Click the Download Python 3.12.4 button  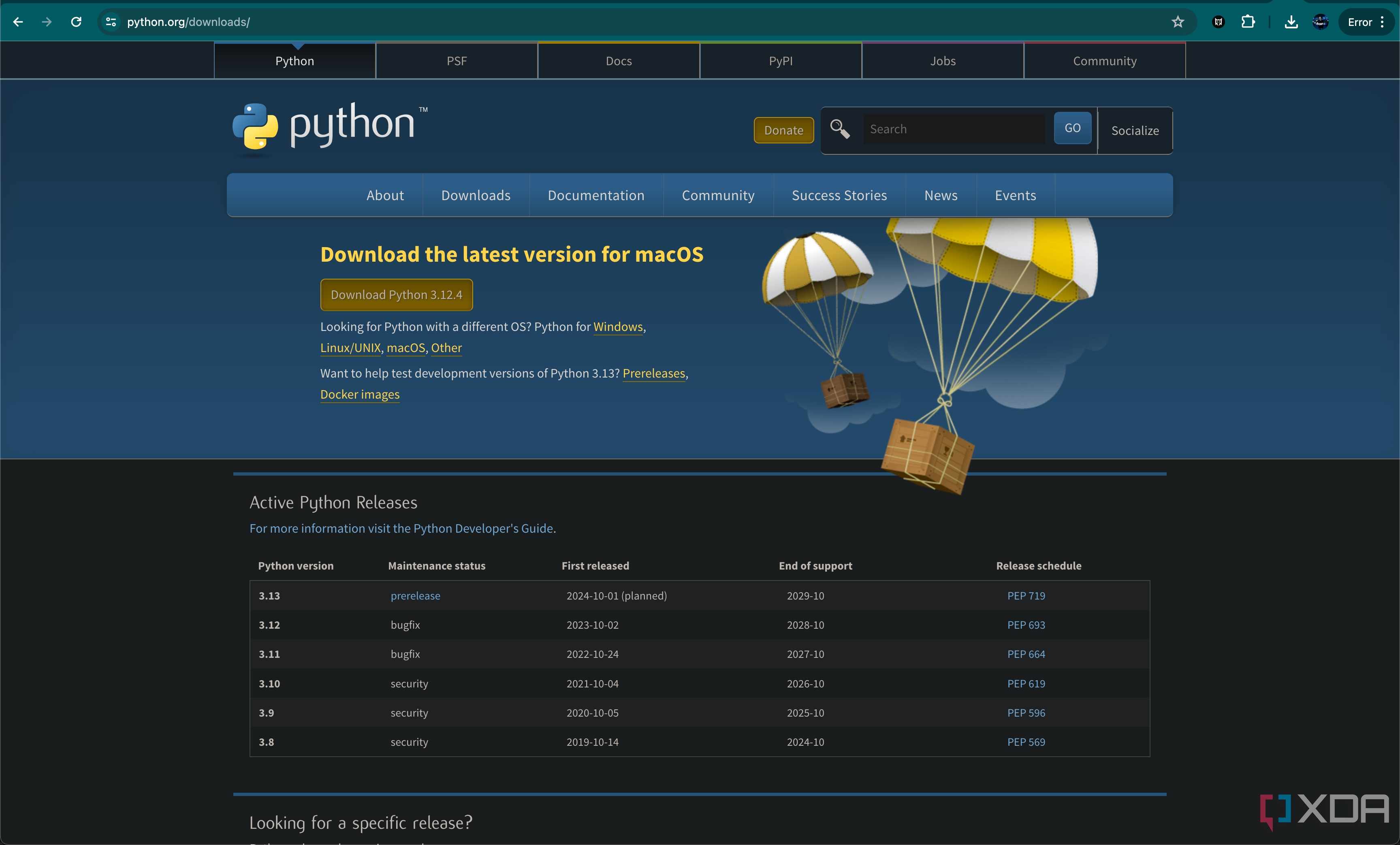[x=396, y=295]
